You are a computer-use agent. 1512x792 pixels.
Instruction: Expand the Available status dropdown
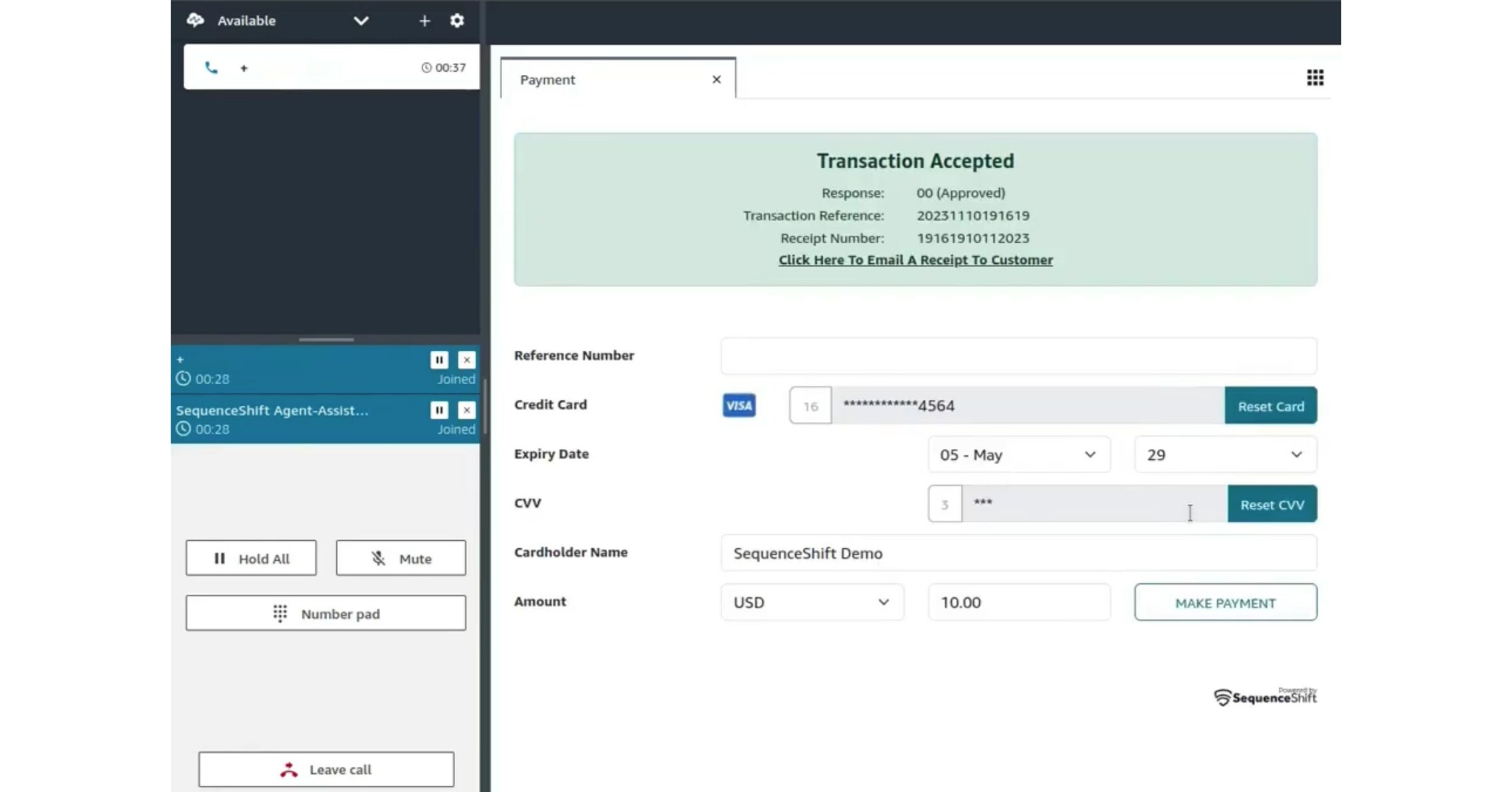[x=361, y=21]
